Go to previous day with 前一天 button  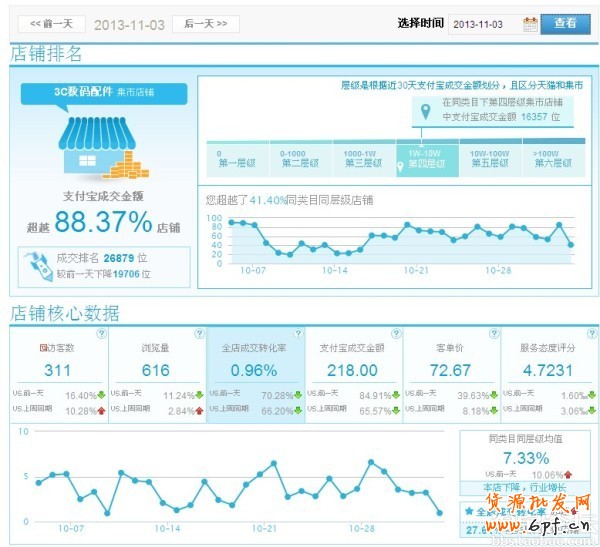pos(51,23)
